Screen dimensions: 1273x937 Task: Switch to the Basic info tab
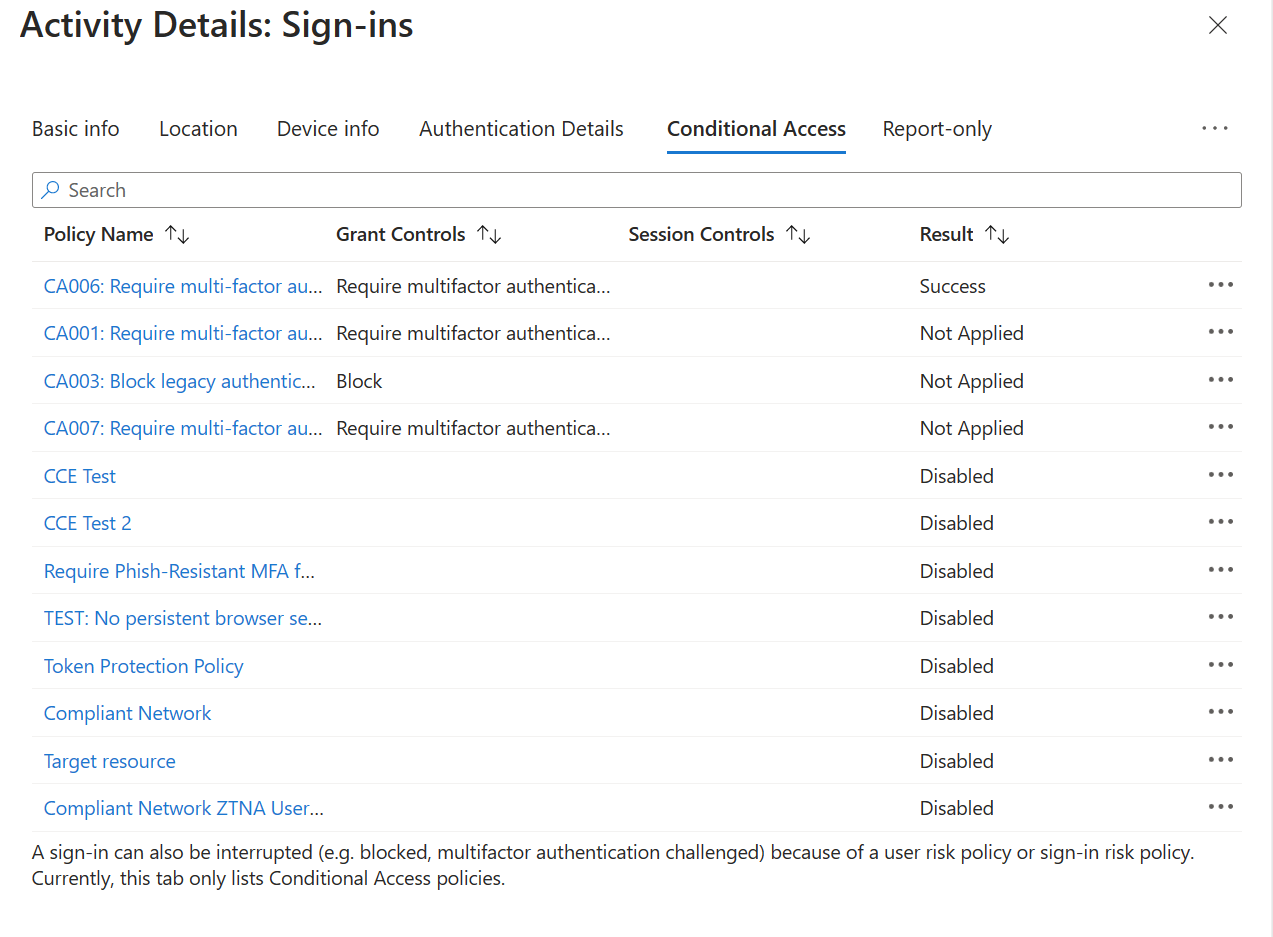[76, 129]
